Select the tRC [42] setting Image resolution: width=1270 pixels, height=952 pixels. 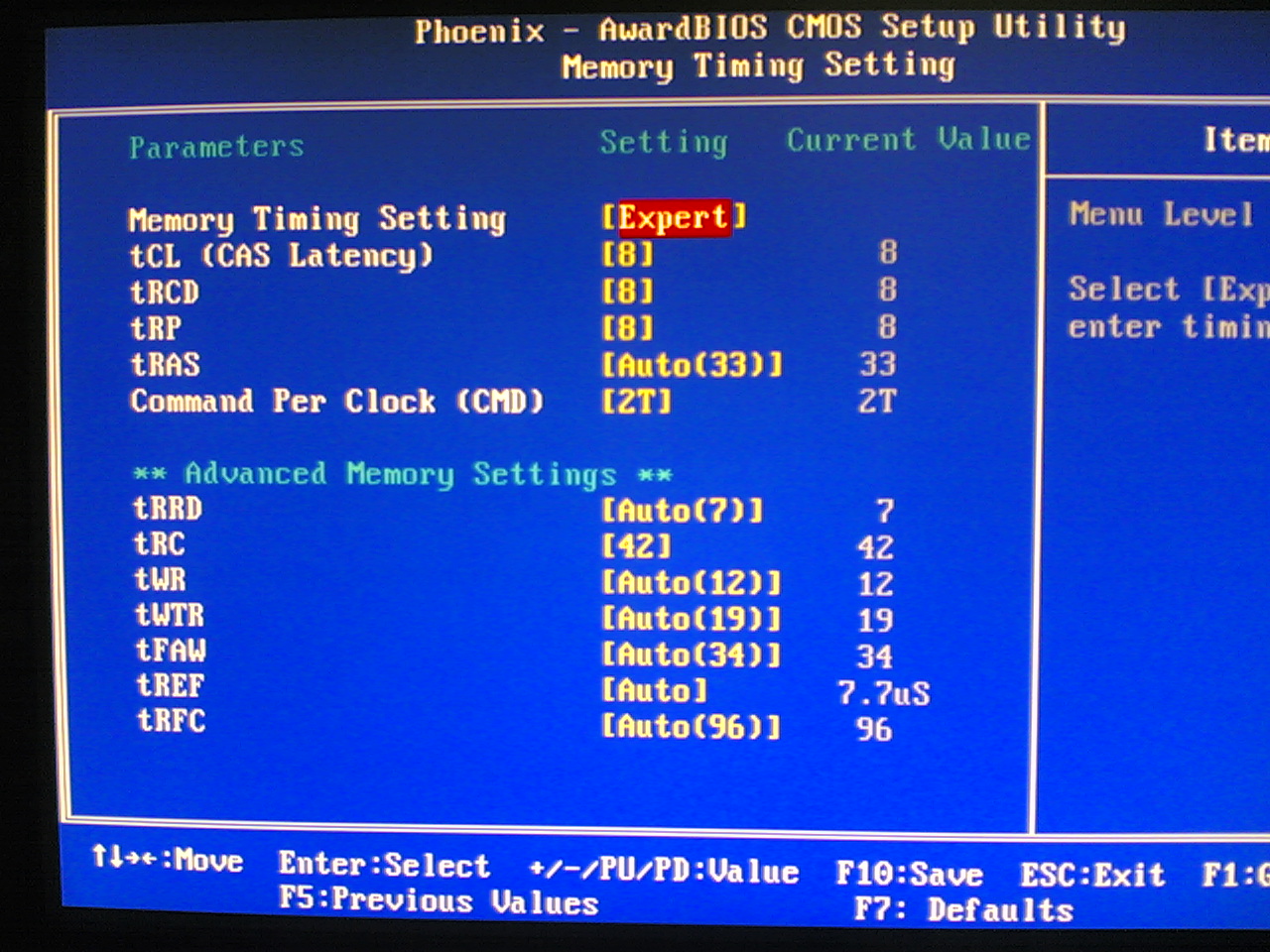click(636, 546)
